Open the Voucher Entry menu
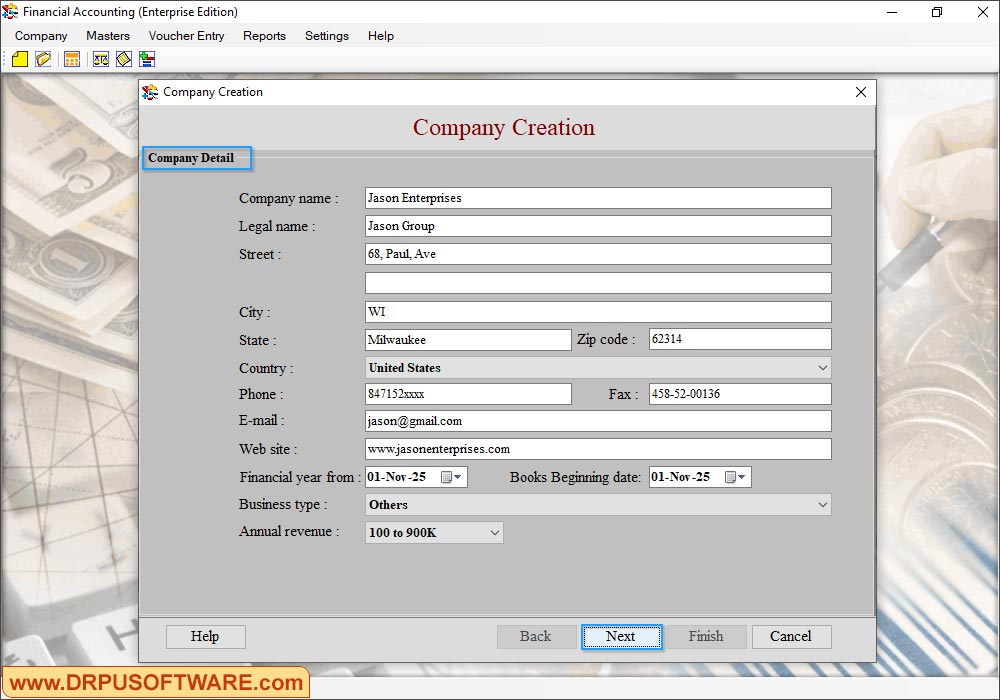Screen dimensions: 1000x700 point(186,36)
